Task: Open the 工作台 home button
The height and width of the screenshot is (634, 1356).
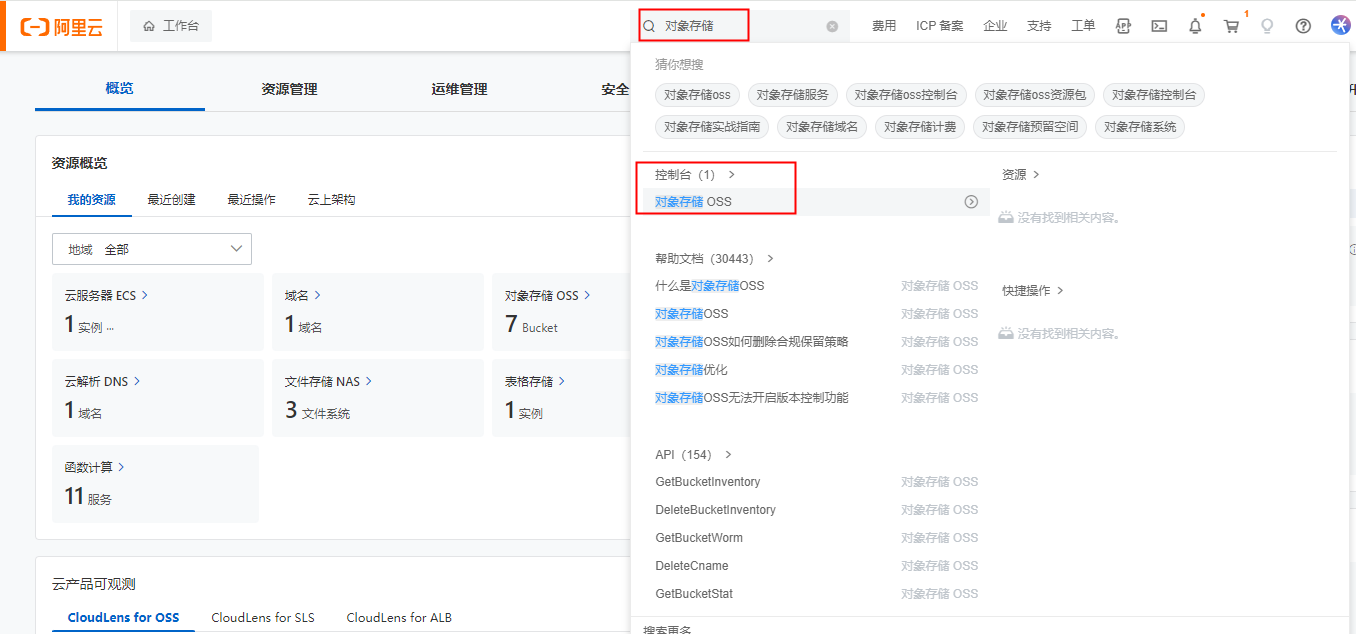Action: click(x=171, y=26)
